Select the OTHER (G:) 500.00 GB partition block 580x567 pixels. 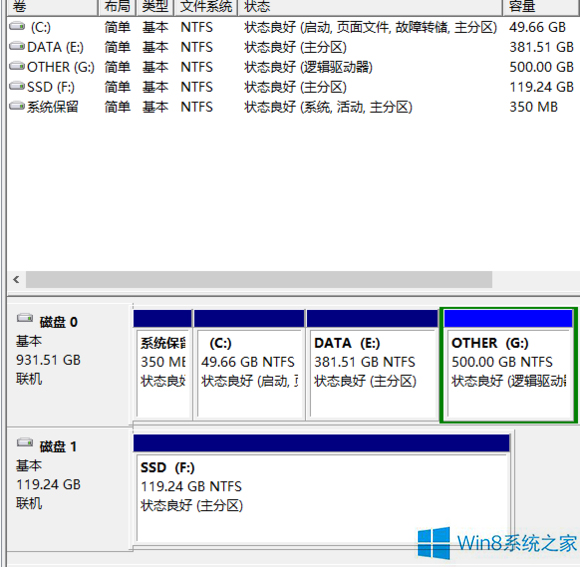(509, 365)
